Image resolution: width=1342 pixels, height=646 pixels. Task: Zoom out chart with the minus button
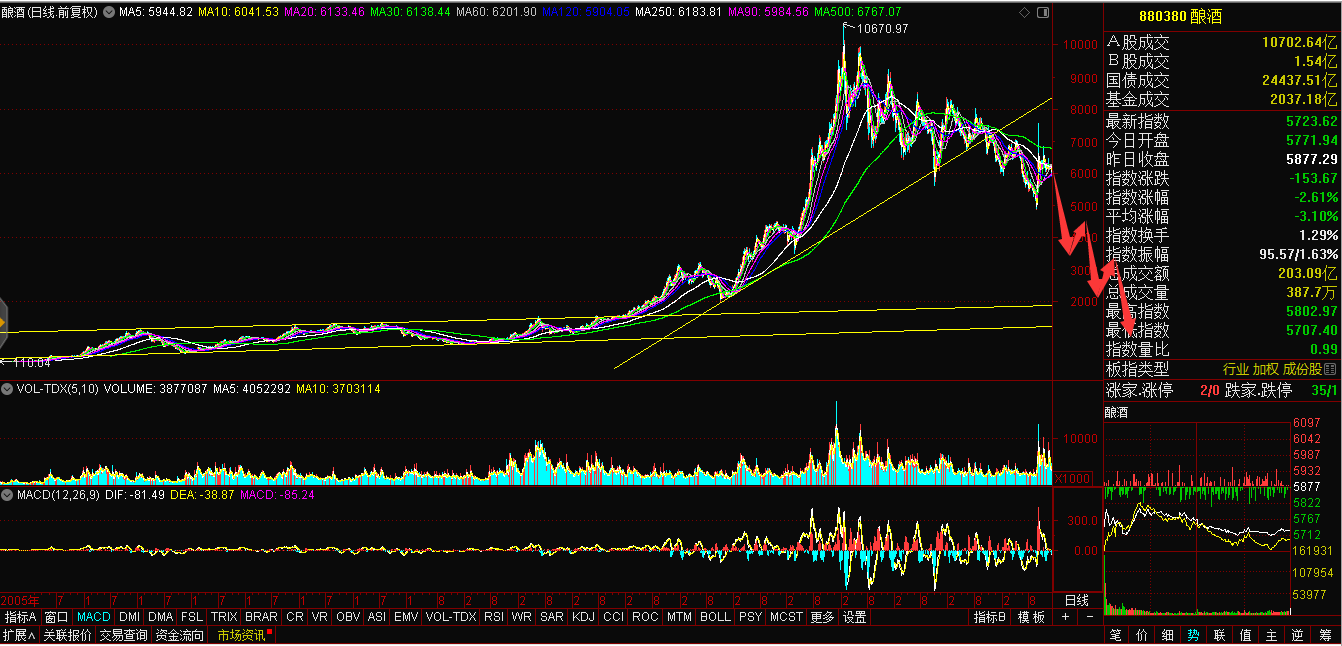tap(1089, 617)
